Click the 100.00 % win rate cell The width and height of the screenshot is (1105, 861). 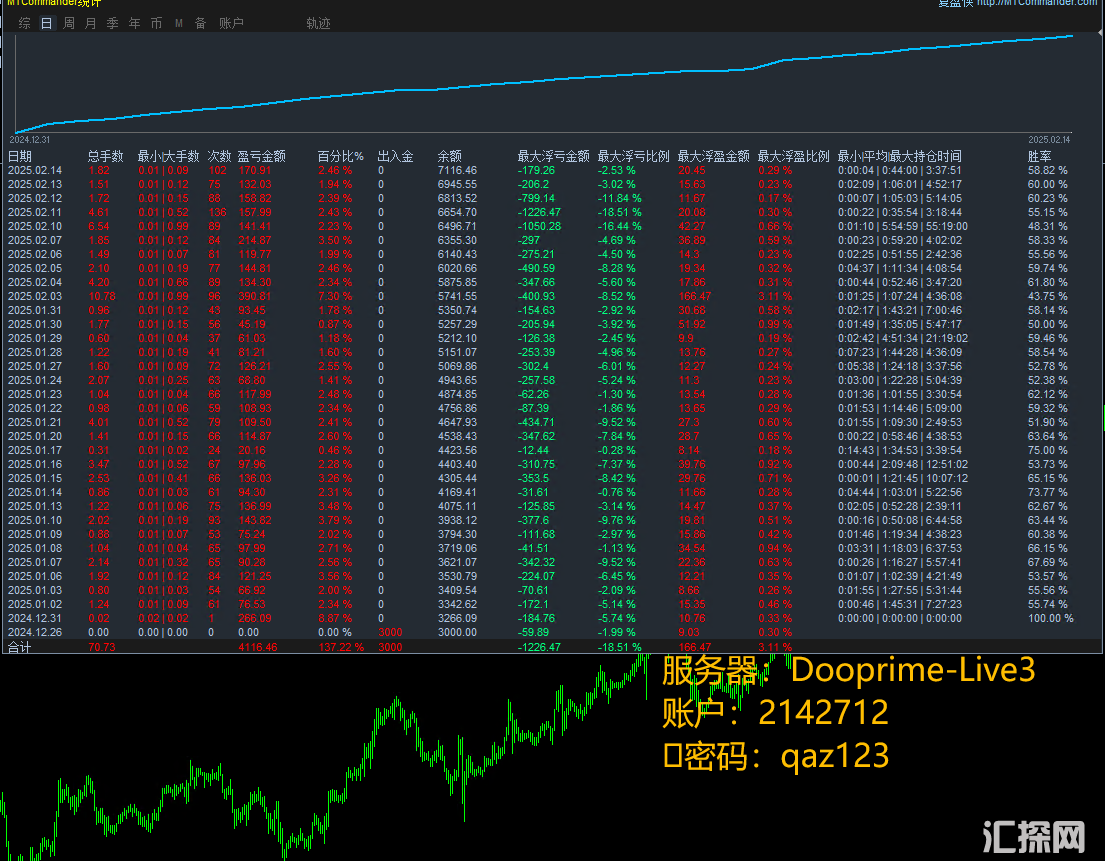(1050, 619)
